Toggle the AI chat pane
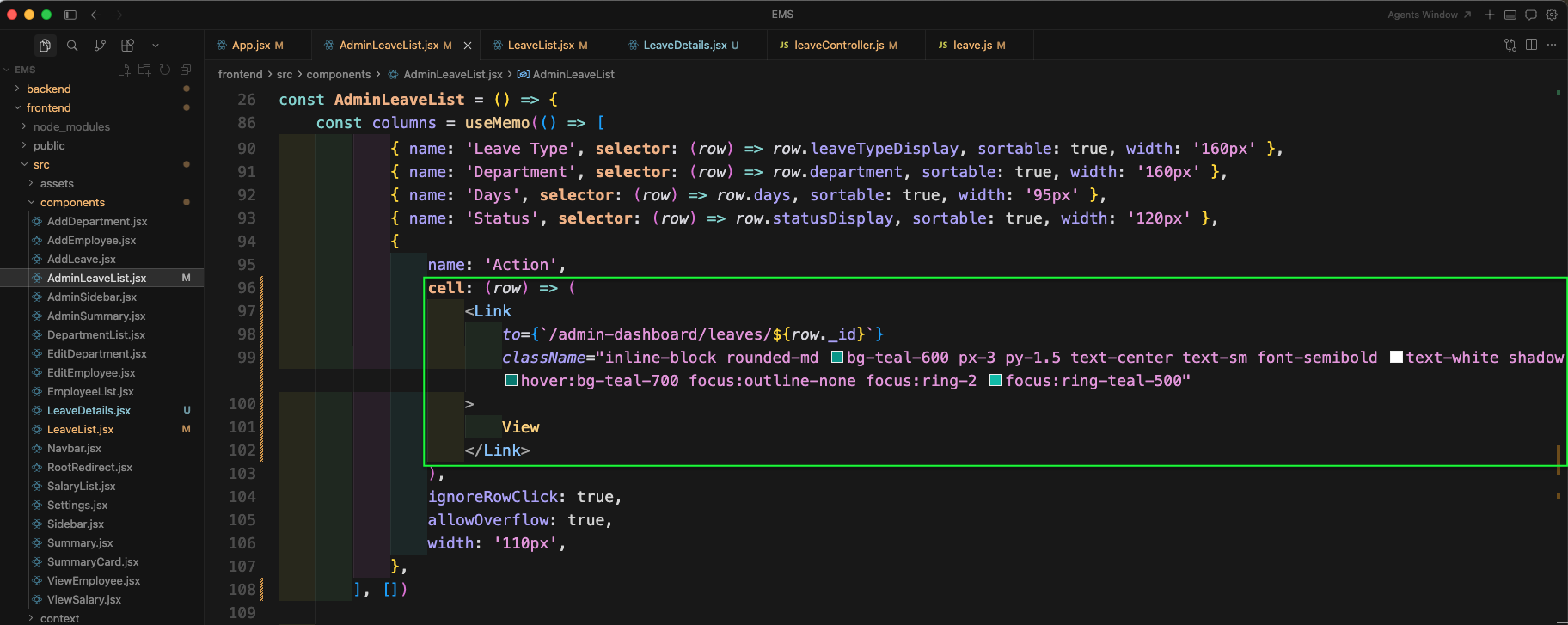 coord(1531,15)
